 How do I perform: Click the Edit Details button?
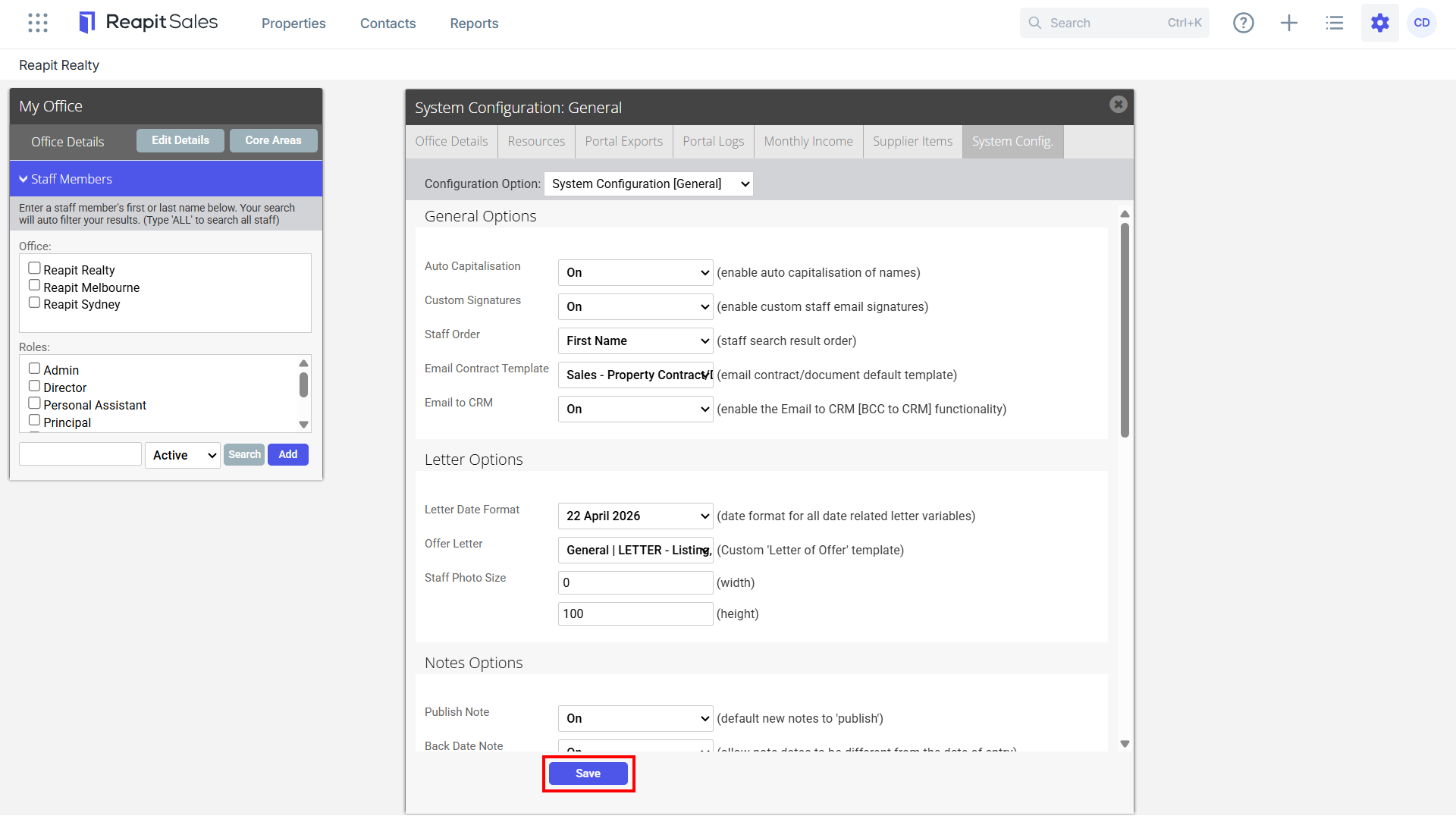point(180,140)
